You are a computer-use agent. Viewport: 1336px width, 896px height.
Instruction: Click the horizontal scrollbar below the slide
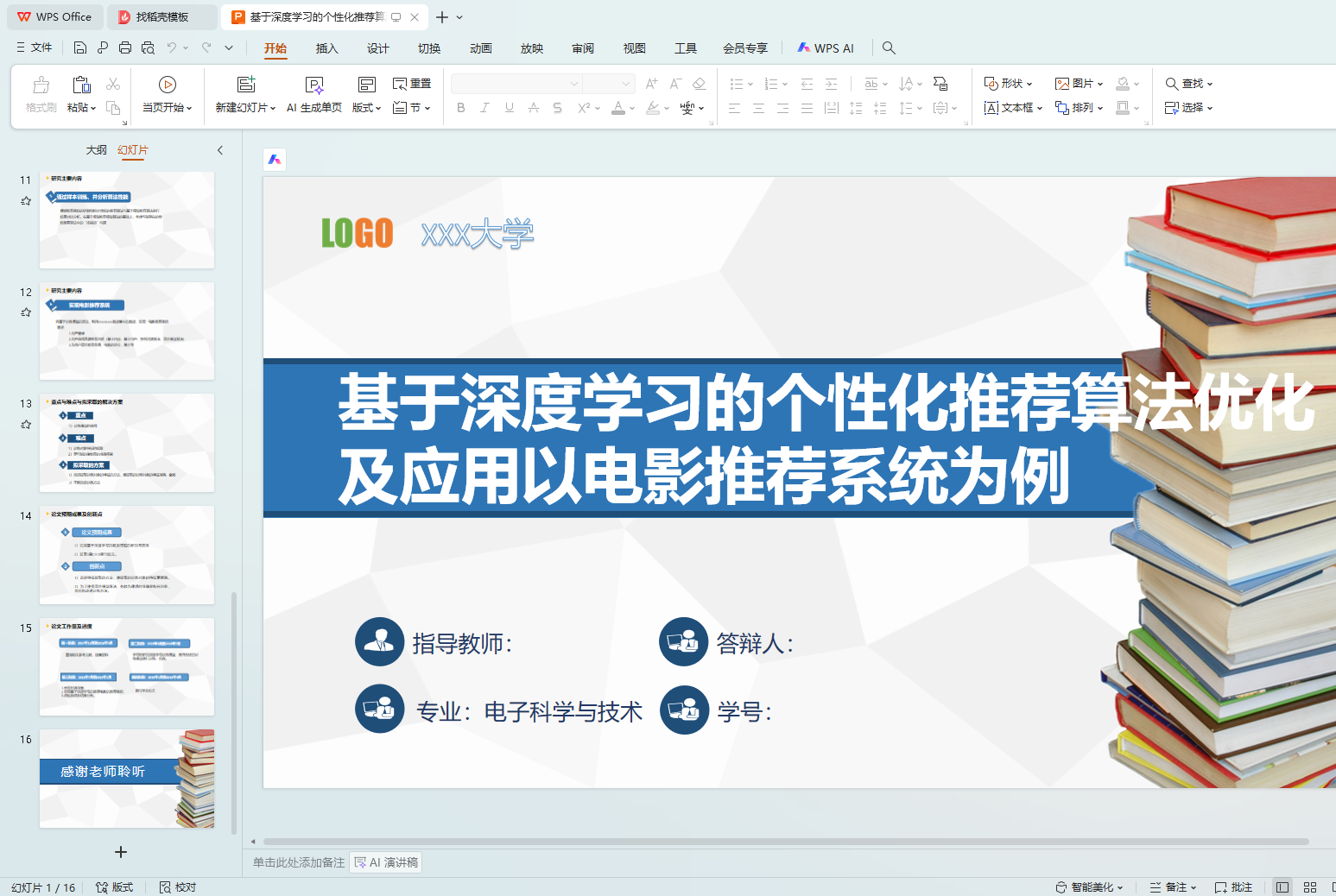click(786, 842)
